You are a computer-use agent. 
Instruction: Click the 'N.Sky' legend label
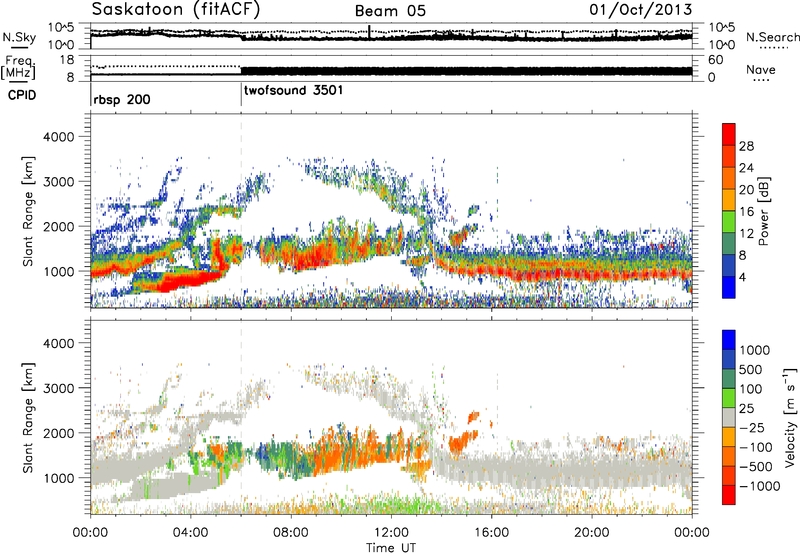(x=19, y=38)
